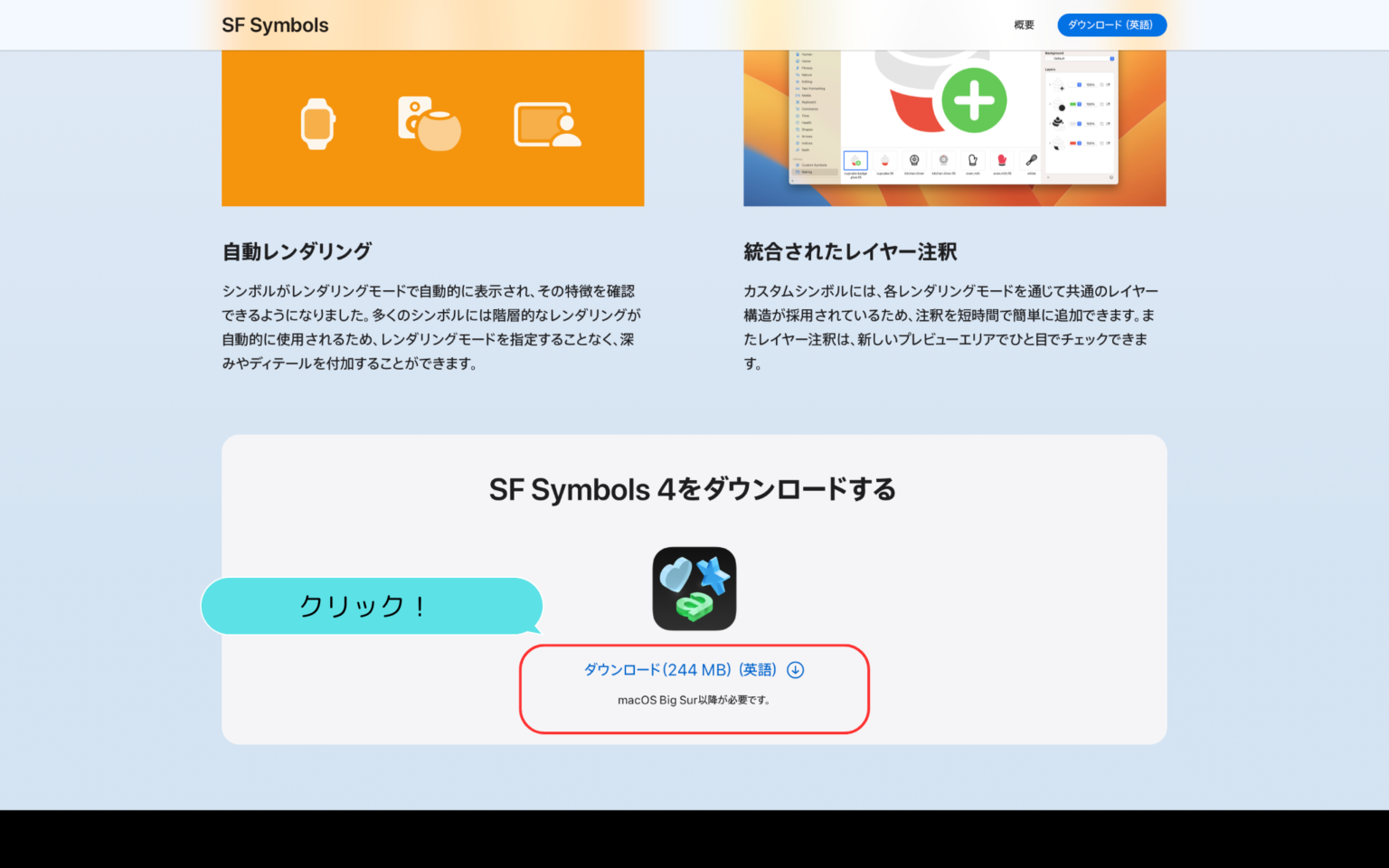Select the Shapes category icon
The image size is (1389, 868).
pos(798,129)
